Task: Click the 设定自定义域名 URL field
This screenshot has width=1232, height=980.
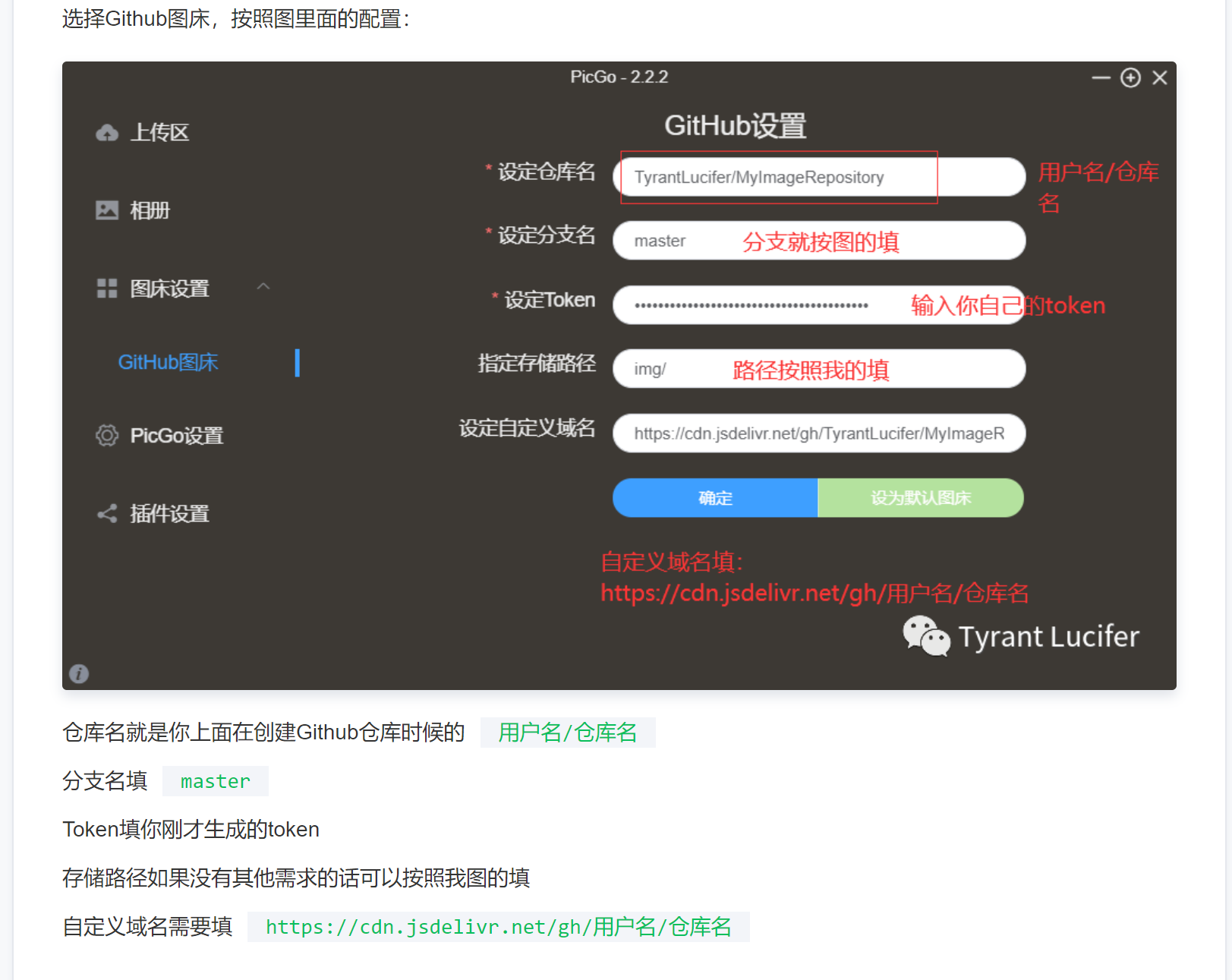Action: (x=818, y=433)
